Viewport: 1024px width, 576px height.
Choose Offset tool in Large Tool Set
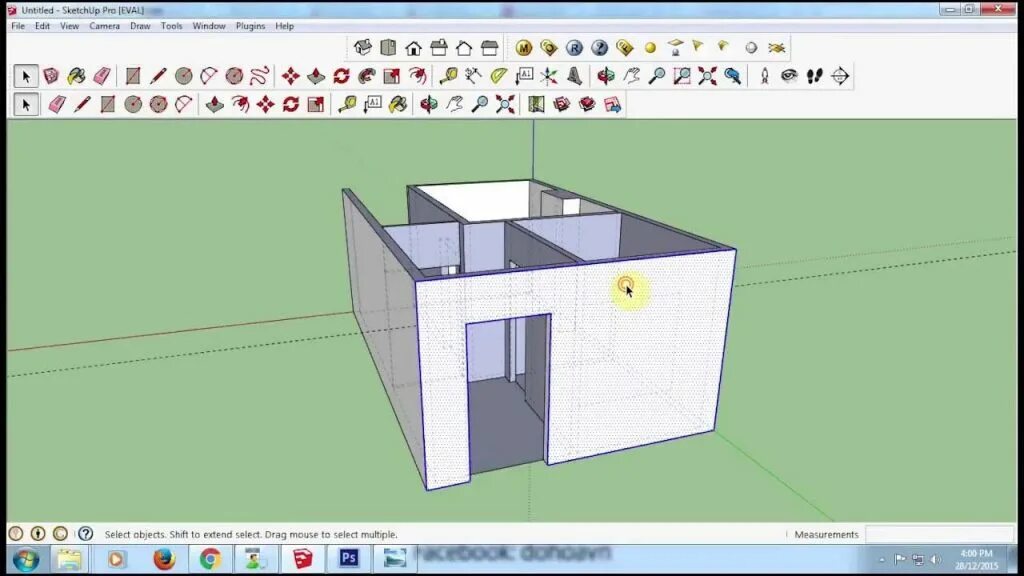pos(417,76)
